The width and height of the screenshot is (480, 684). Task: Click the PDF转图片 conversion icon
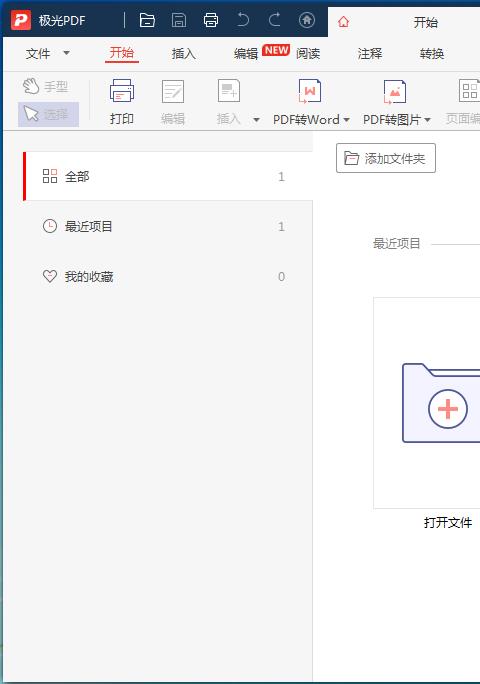click(394, 92)
